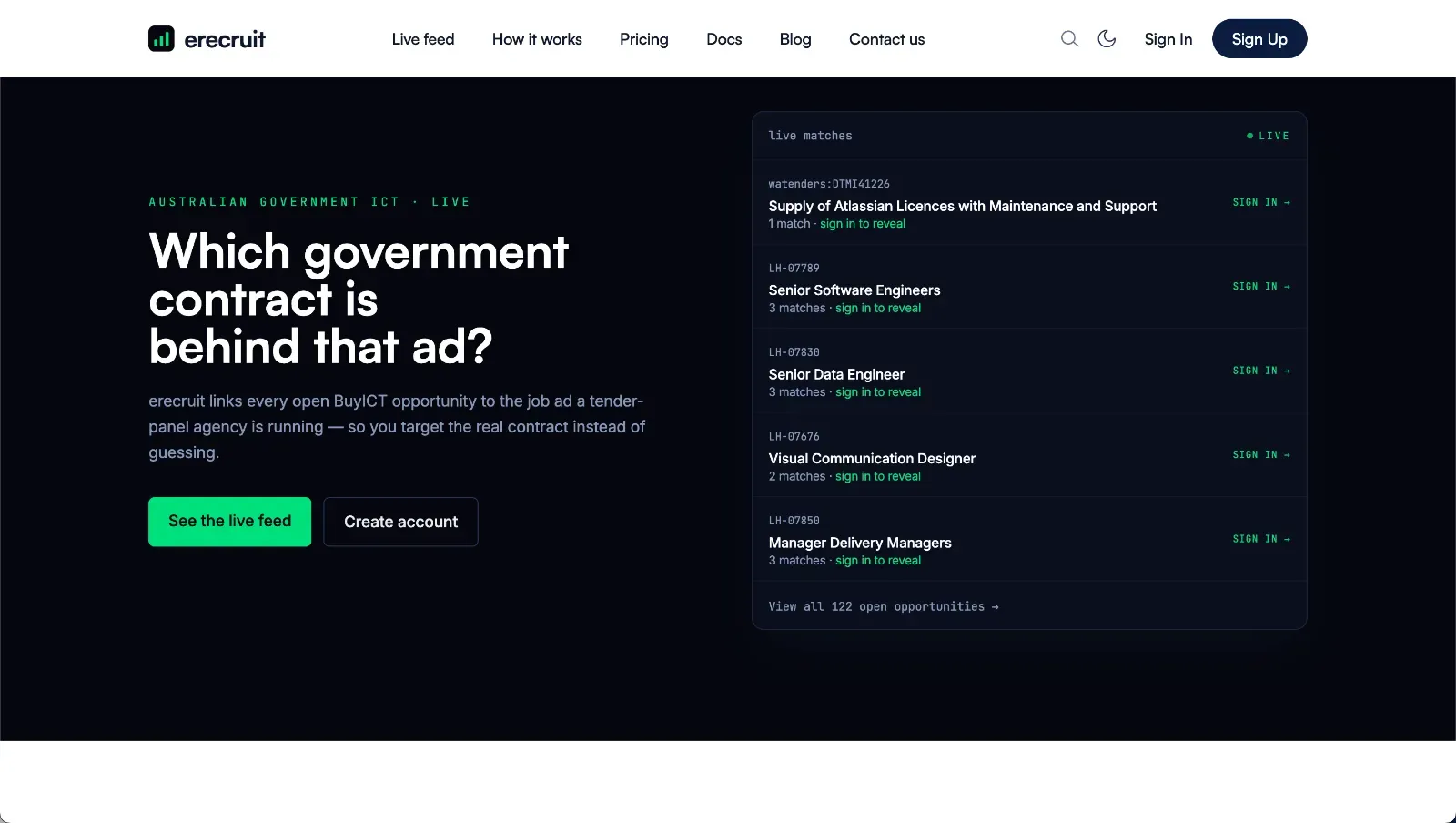
Task: Click SIGN IN for Visual Communication Designer
Action: tap(1261, 454)
